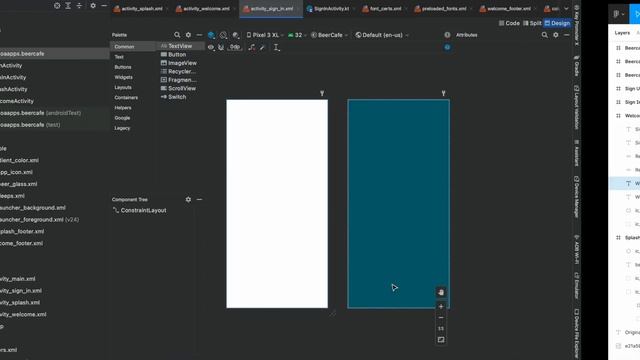Select the Common palette category
This screenshot has width=640, height=360.
click(x=133, y=47)
